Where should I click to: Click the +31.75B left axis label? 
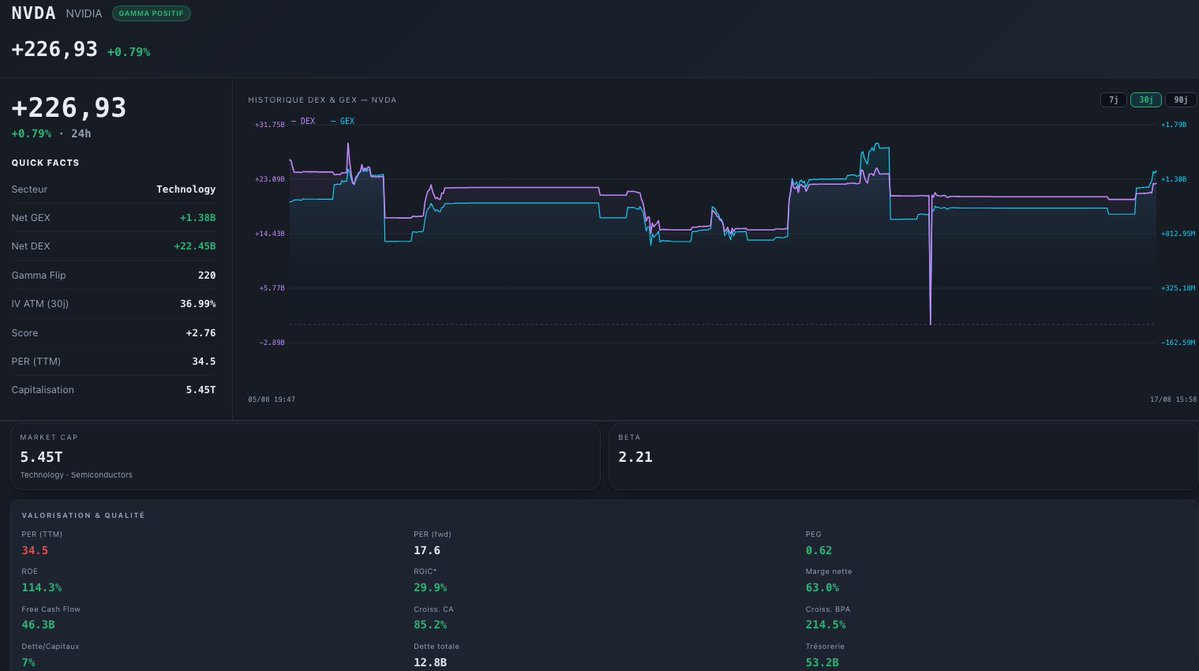(x=269, y=125)
